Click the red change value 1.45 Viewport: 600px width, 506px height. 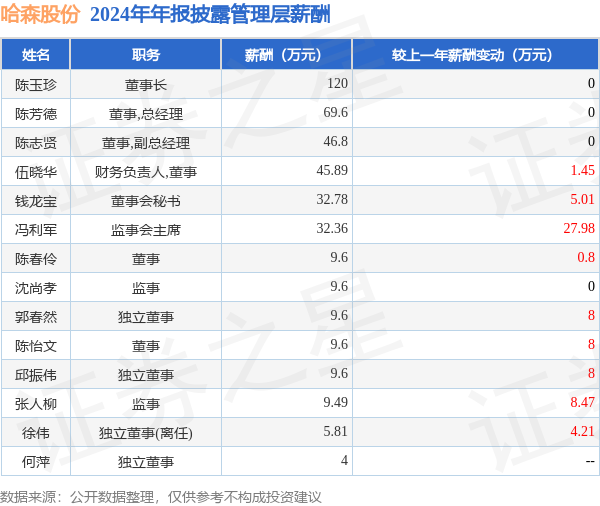coord(582,170)
